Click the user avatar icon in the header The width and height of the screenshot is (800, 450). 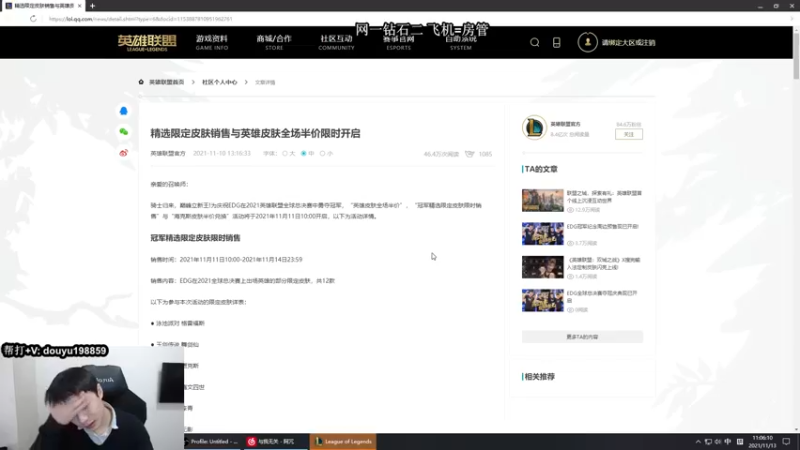587,42
